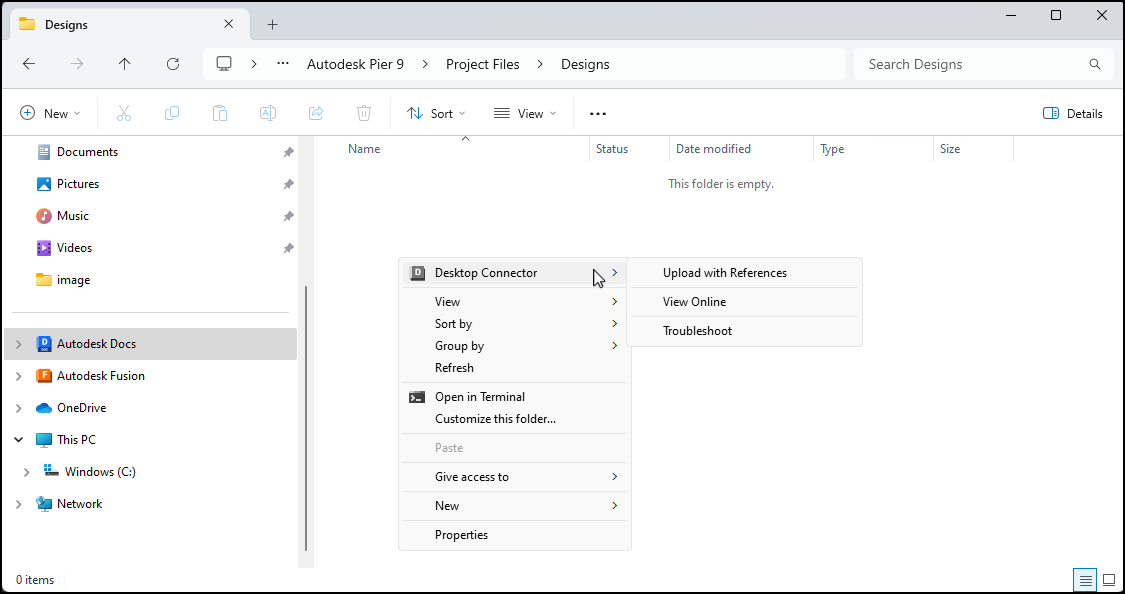Screen dimensions: 1125x594
Task: Open the See more ellipsis menu
Action: 598,114
